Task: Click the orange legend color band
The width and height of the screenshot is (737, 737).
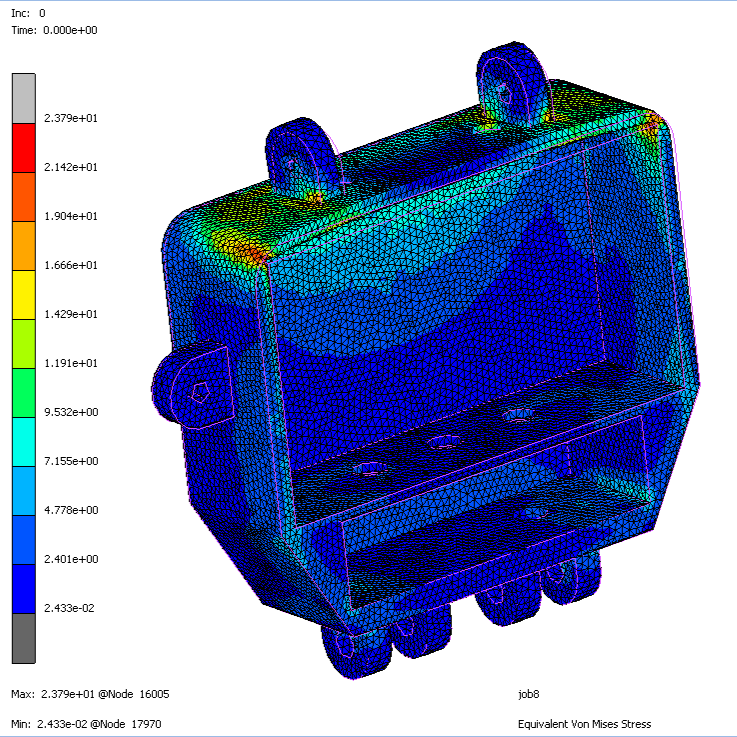Action: (23, 244)
